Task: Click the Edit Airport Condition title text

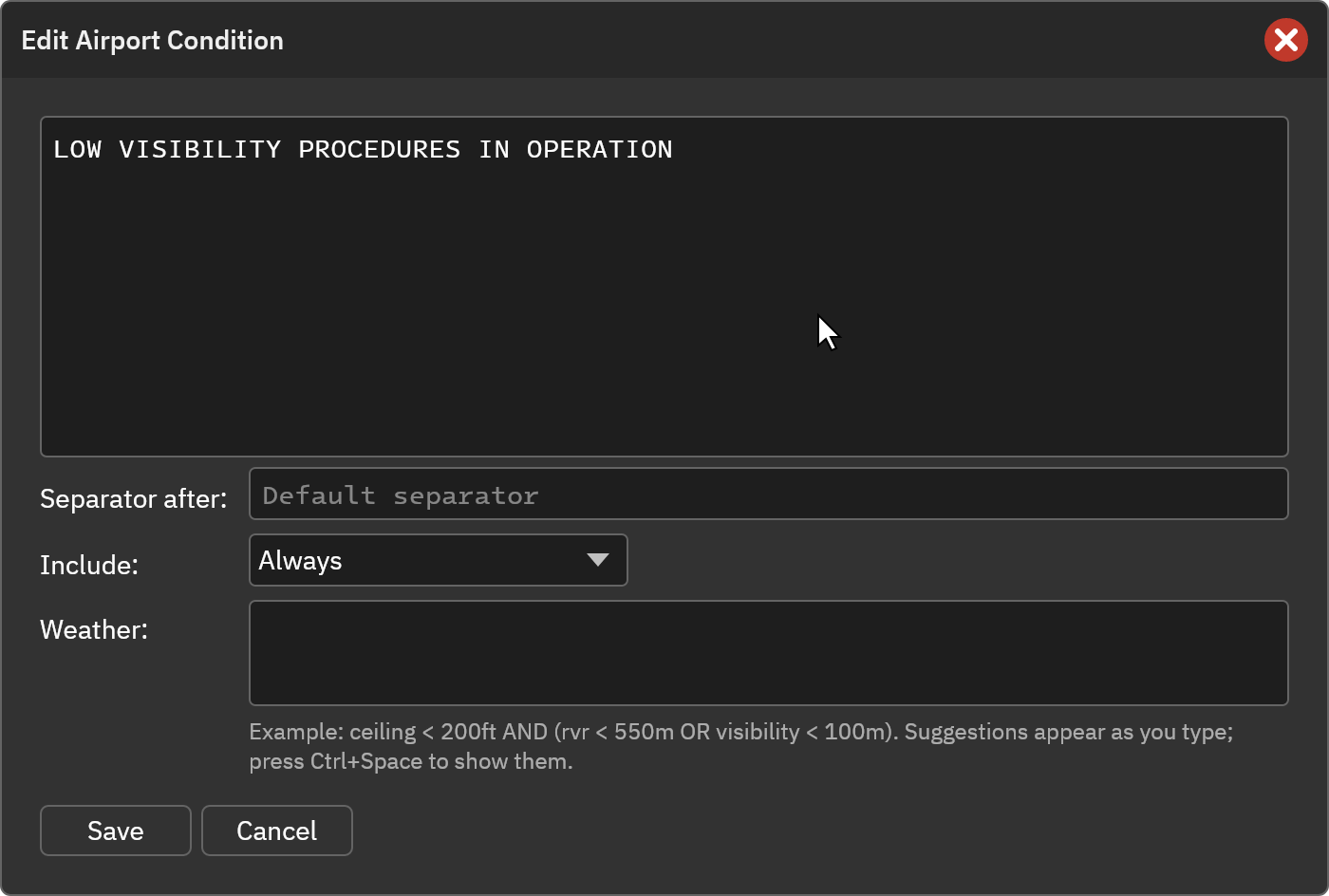Action: [153, 40]
